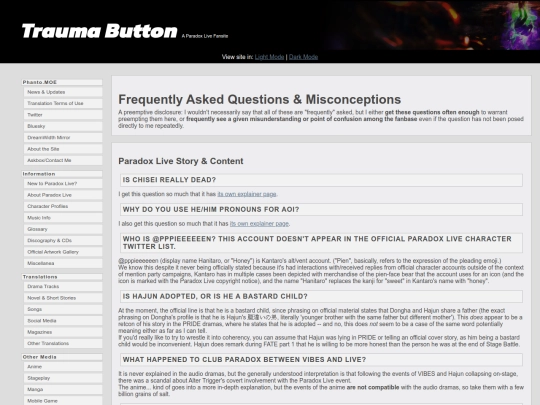Open the DreamWidth Mirror link
The image size is (540, 405).
point(63,137)
